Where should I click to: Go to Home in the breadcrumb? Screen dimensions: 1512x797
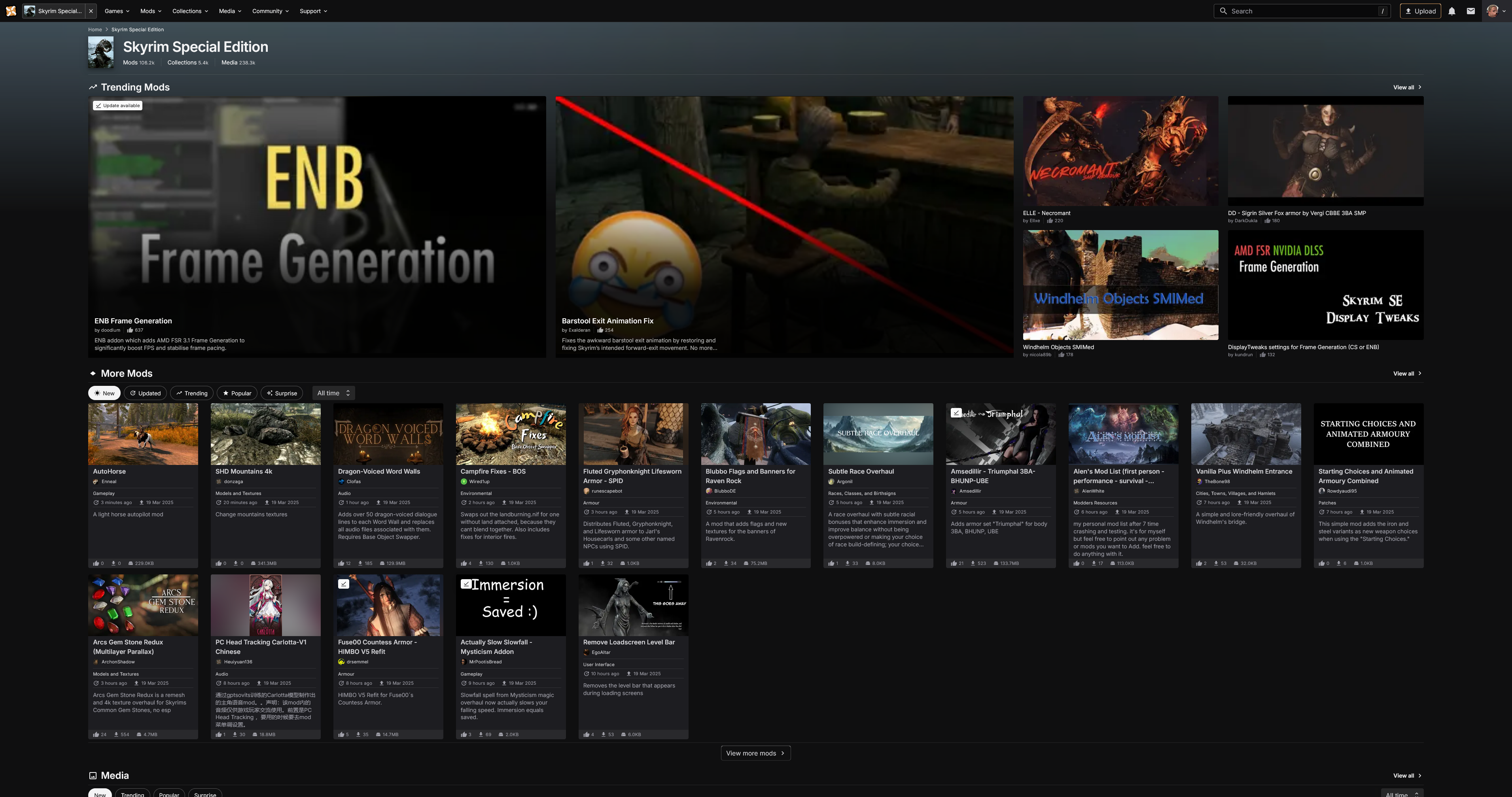[95, 29]
